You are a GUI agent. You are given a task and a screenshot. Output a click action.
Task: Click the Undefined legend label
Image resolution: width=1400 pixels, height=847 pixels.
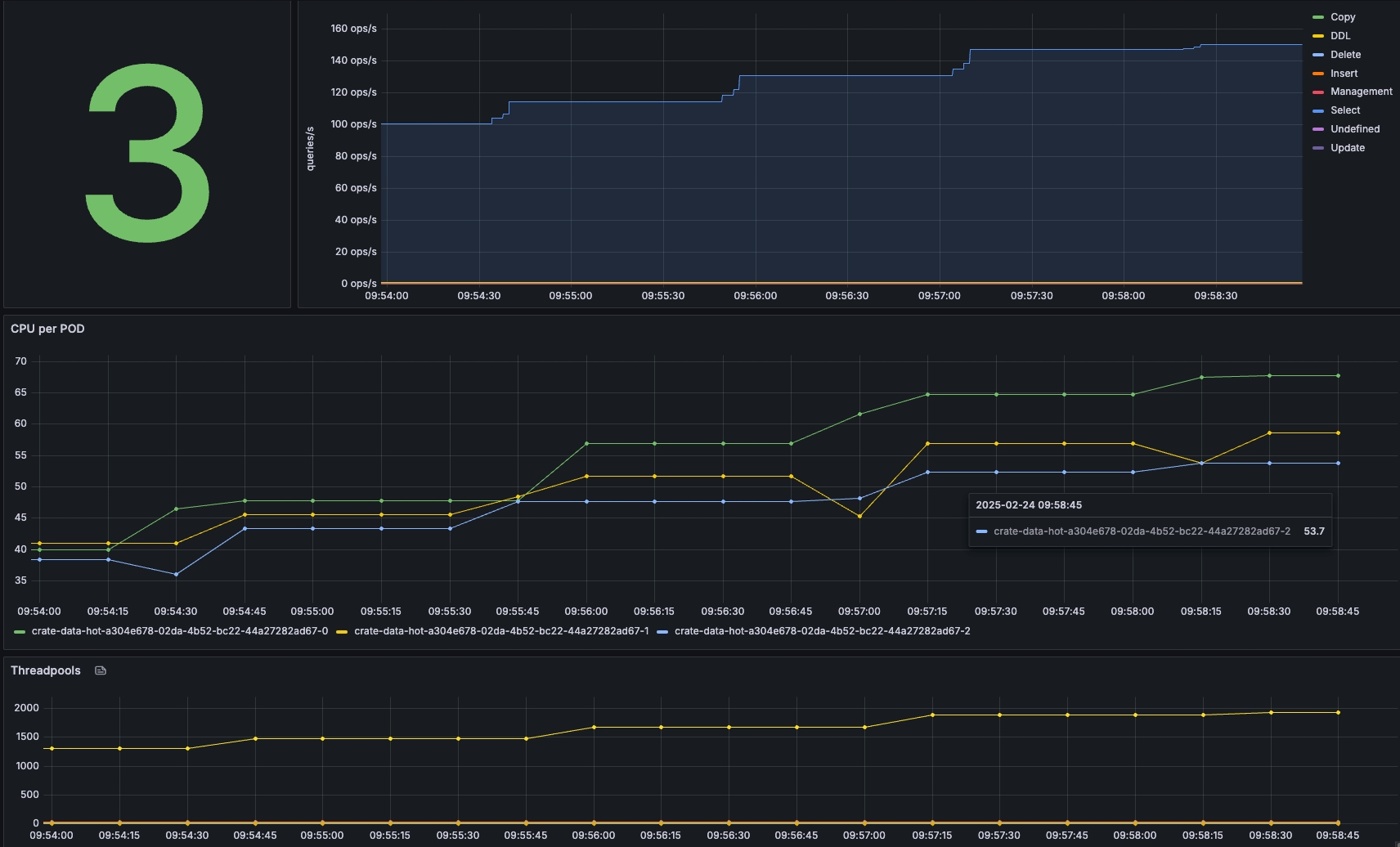(1354, 129)
